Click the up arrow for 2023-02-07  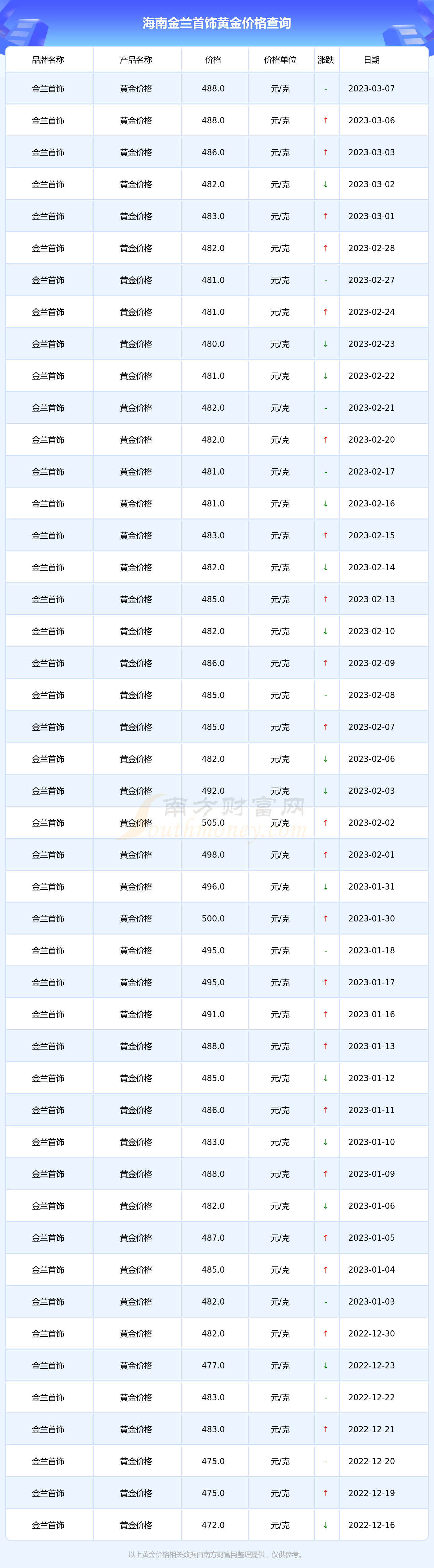coord(325,727)
